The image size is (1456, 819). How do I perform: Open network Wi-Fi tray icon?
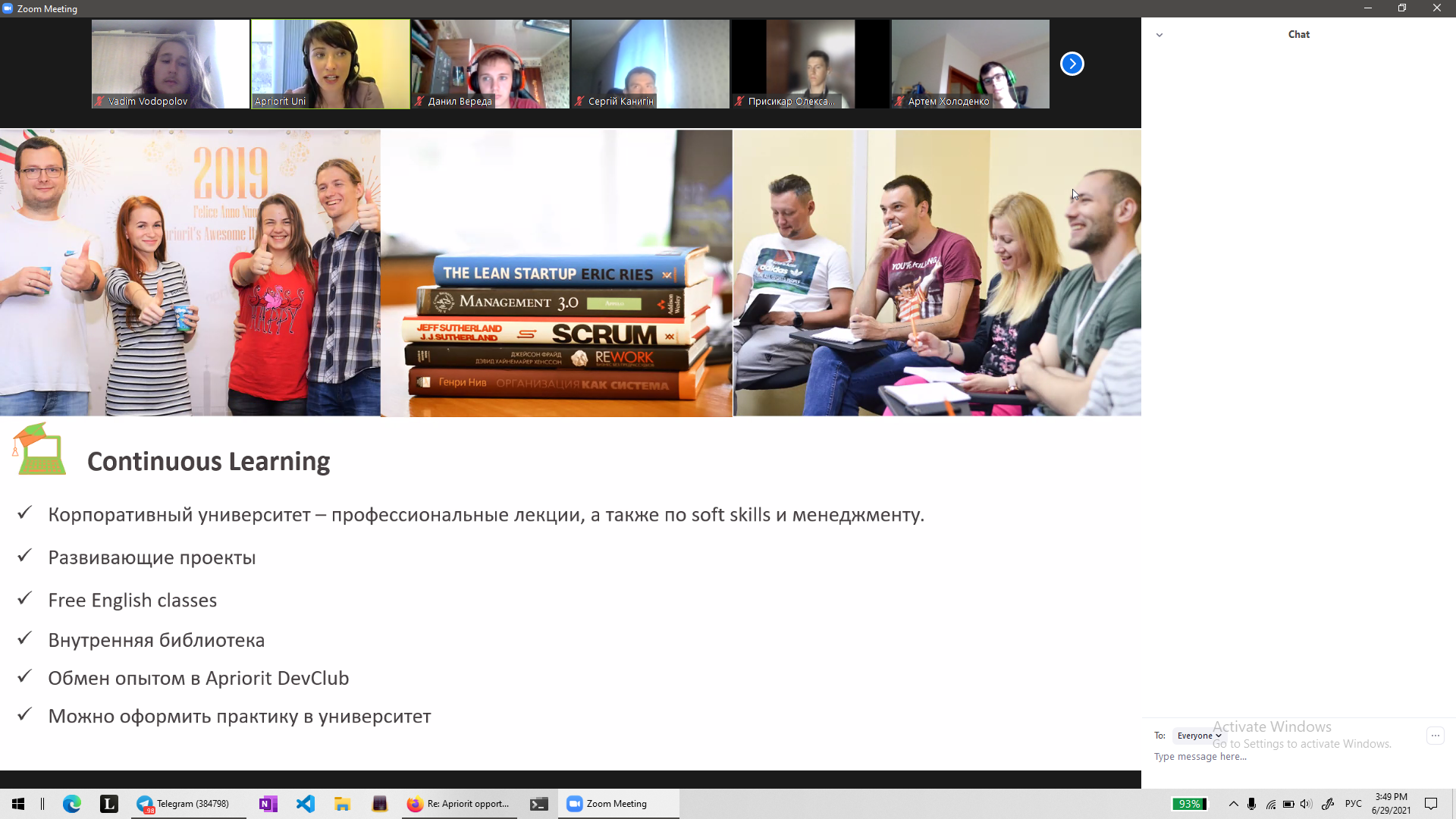pyautogui.click(x=1270, y=804)
